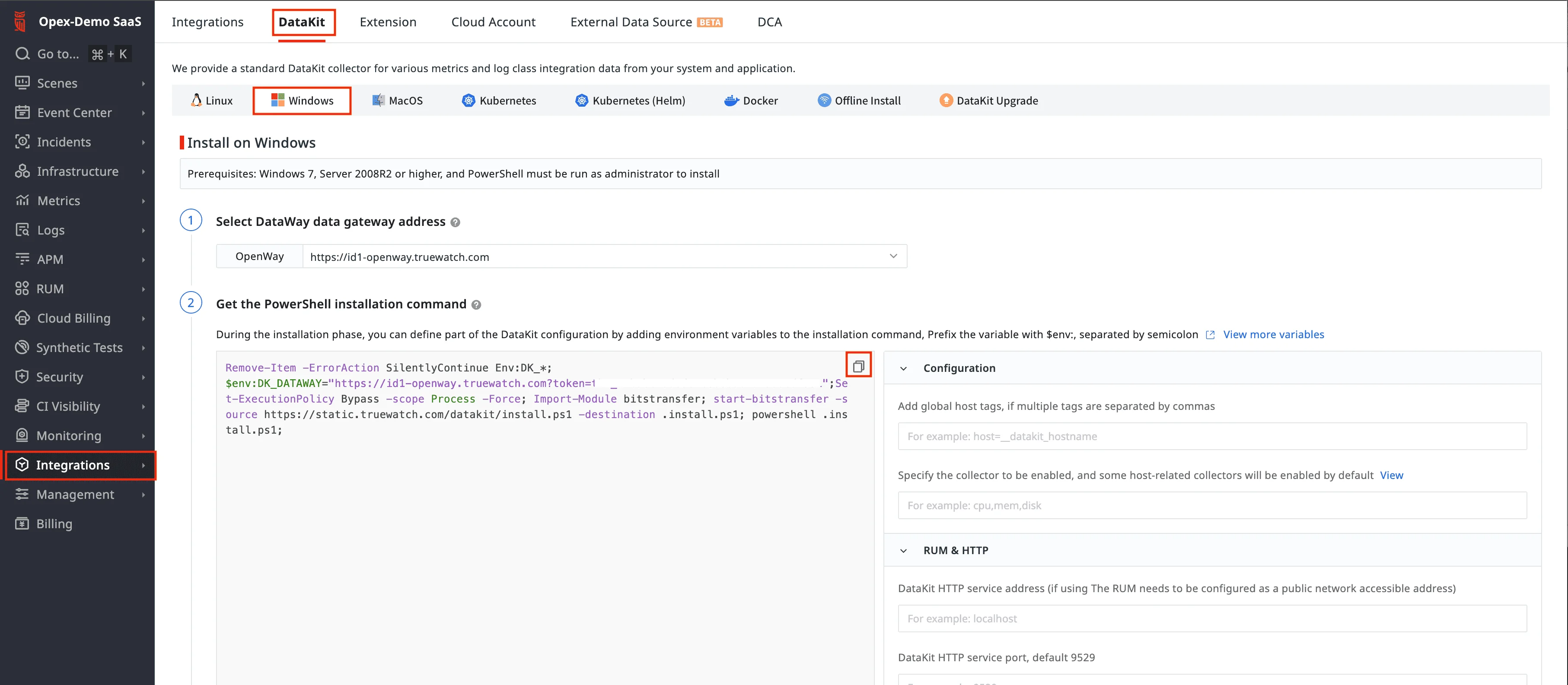
Task: Click the Event Center calendar icon
Action: [22, 113]
